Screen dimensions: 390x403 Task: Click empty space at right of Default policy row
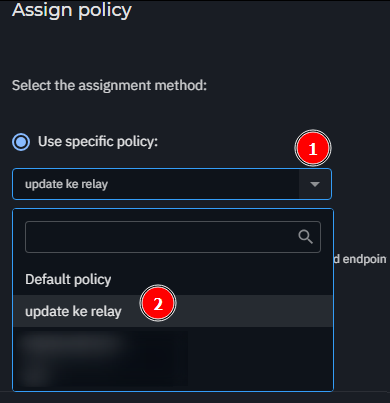tap(222, 279)
